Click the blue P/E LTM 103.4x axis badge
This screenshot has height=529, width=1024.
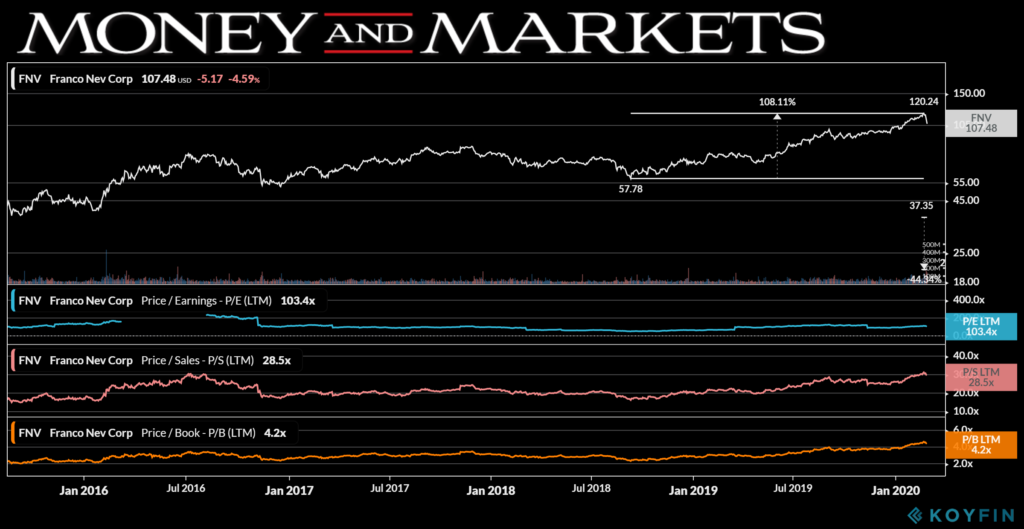pos(982,327)
